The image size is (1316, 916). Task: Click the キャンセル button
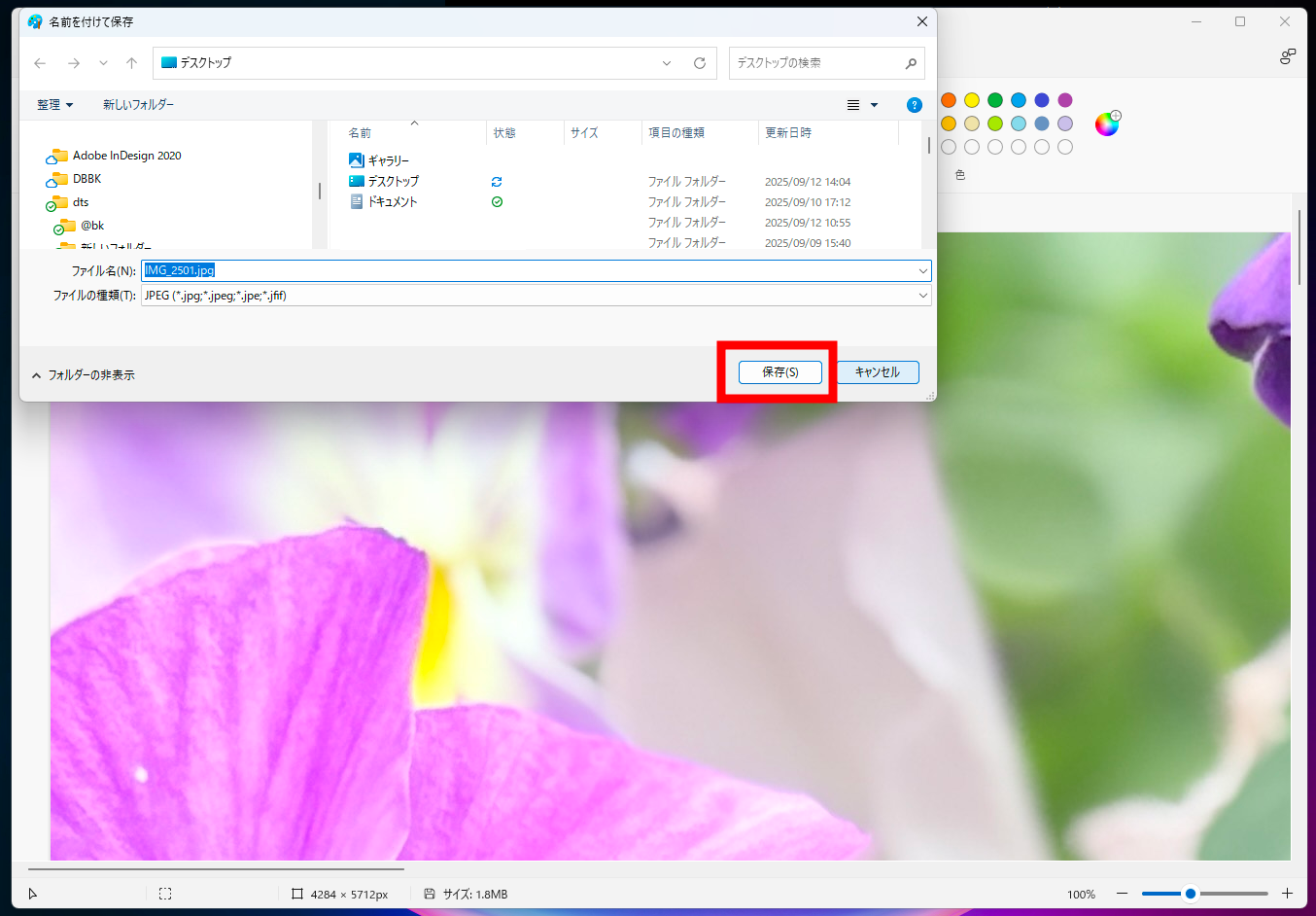[877, 372]
